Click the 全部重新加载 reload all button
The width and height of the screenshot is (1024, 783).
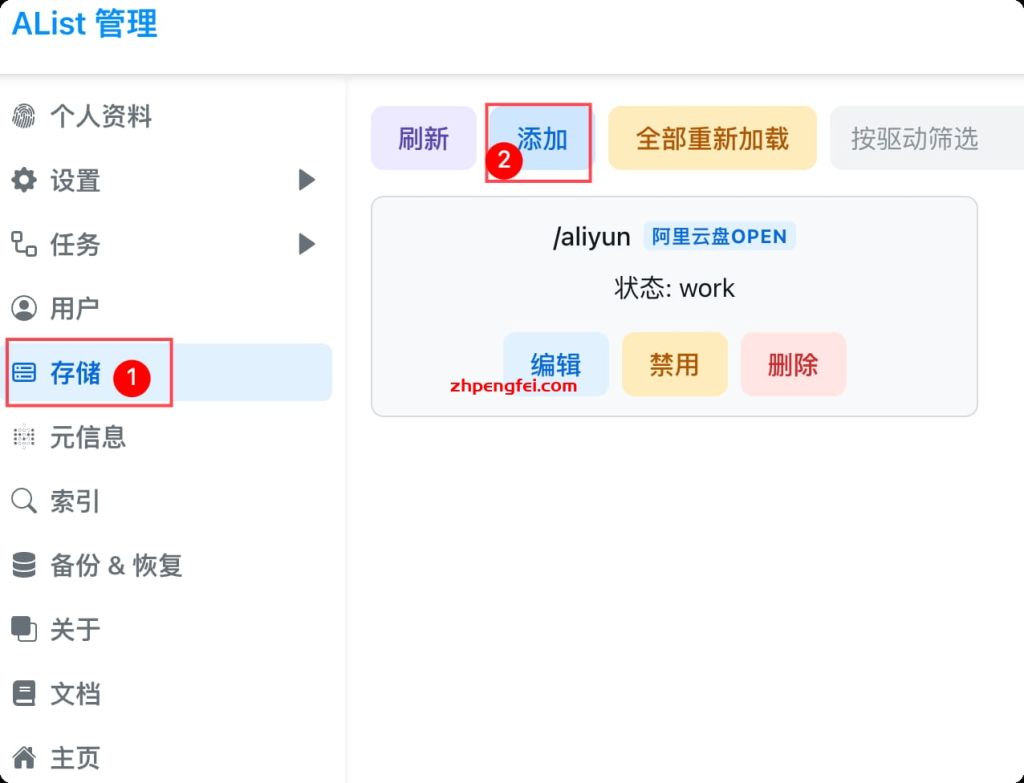tap(712, 138)
